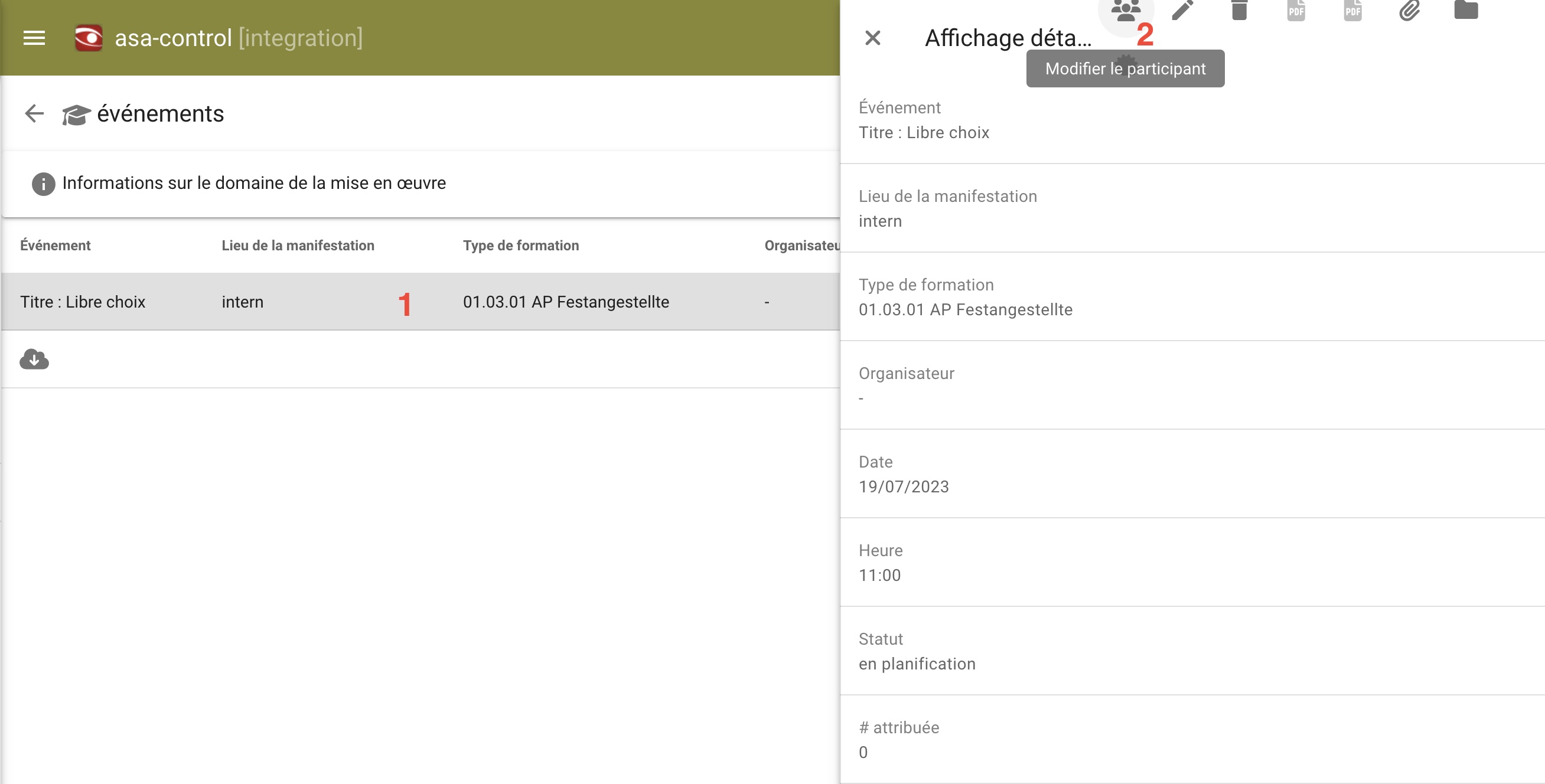Click the info circle icon
1545x784 pixels.
[x=43, y=184]
